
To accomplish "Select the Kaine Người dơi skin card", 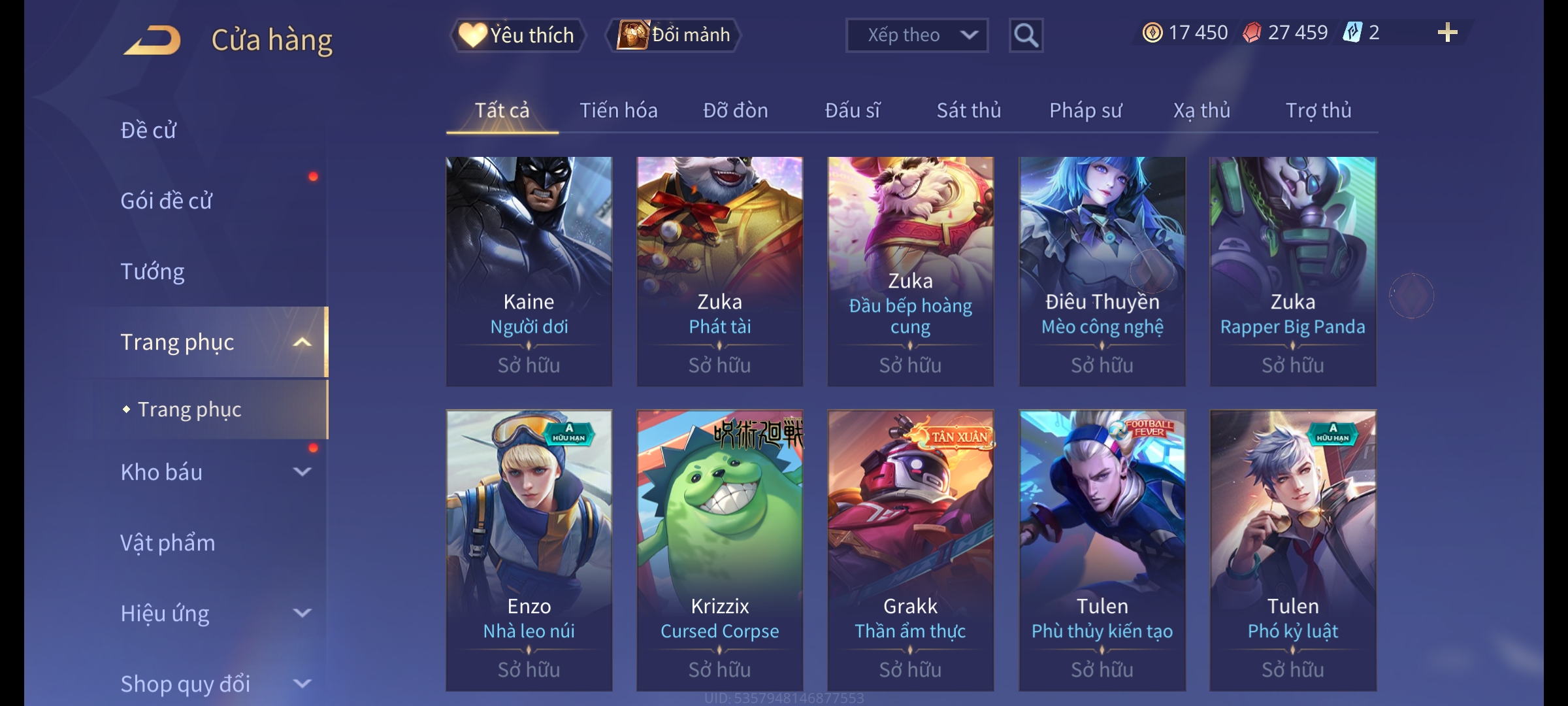I will pos(529,271).
